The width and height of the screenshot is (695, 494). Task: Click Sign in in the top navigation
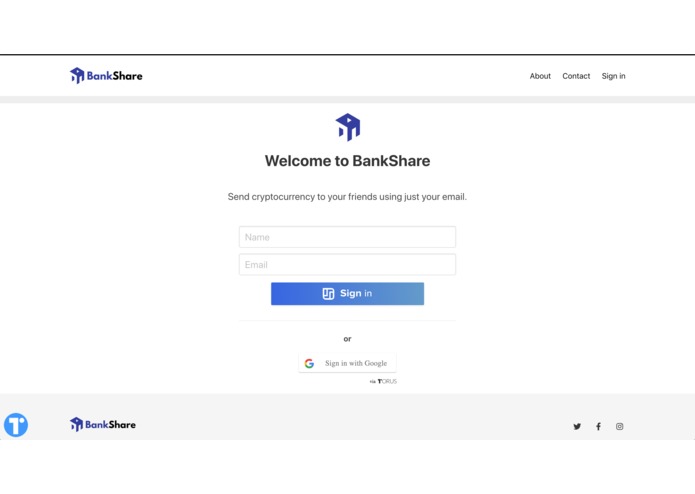click(613, 76)
